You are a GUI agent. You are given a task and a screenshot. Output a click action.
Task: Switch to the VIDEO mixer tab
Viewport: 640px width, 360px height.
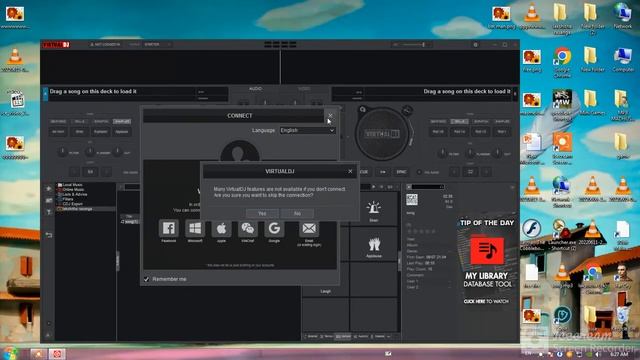(x=304, y=89)
